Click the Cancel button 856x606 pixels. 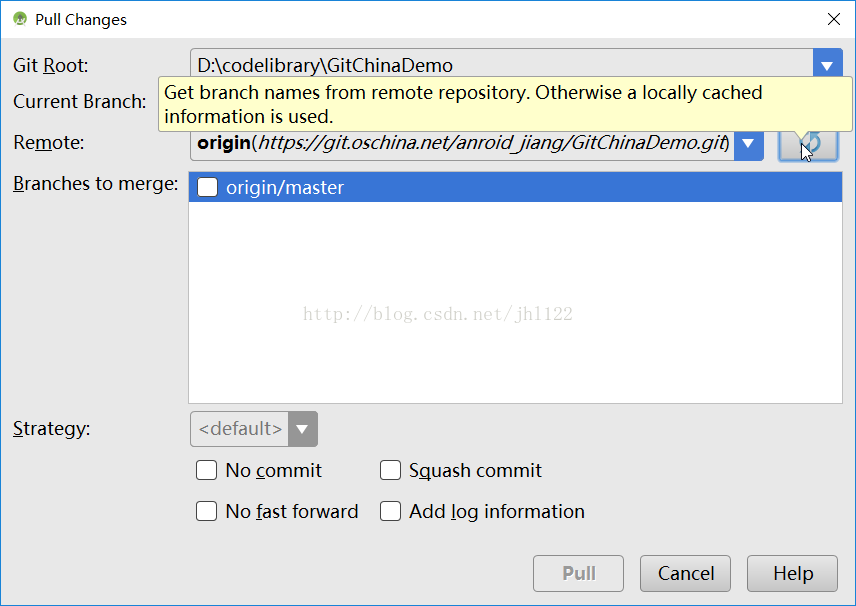coord(685,573)
